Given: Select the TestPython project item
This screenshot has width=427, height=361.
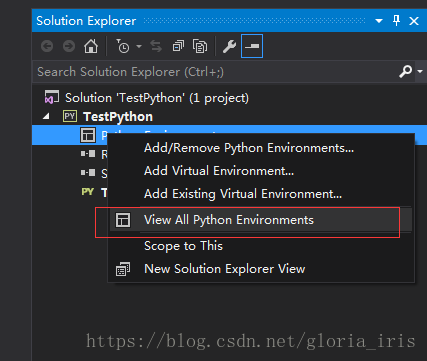Looking at the screenshot, I should (118, 117).
